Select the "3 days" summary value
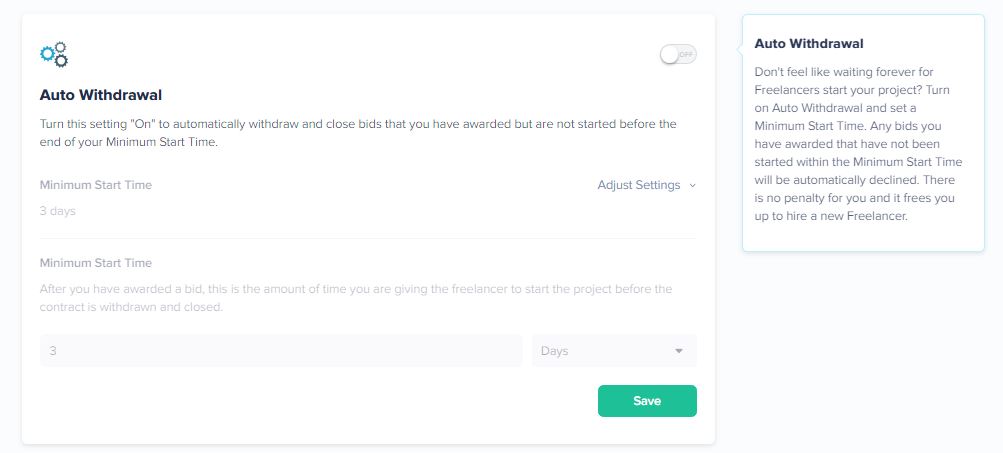Viewport: 1003px width, 453px height. tap(58, 211)
